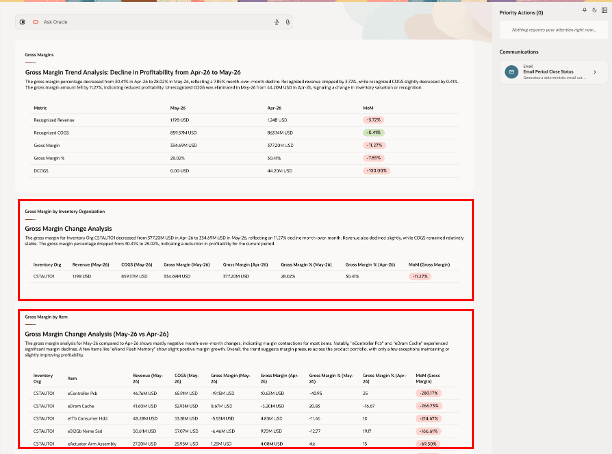Viewport: 612px width, 454px height.
Task: Toggle the side panel layout icon
Action: pos(604,10)
